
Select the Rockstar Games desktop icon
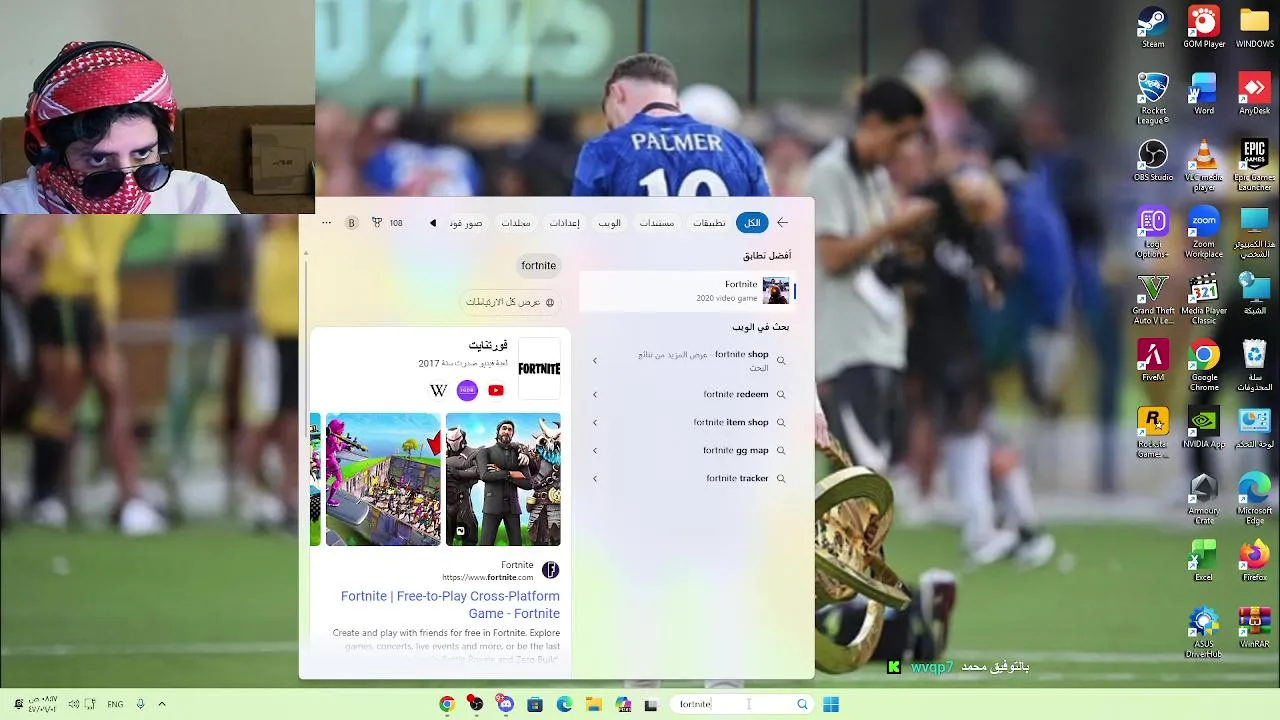coord(1153,433)
